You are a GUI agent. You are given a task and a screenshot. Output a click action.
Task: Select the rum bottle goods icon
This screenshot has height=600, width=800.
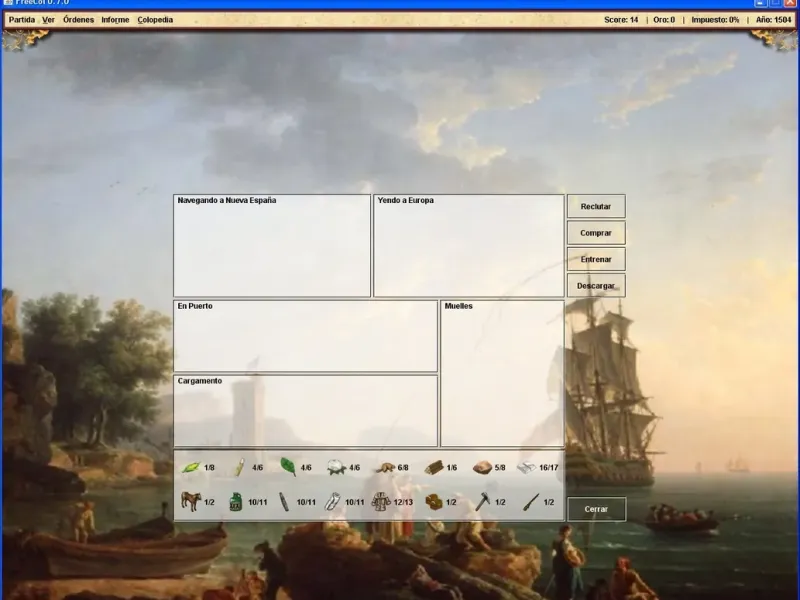(x=236, y=502)
